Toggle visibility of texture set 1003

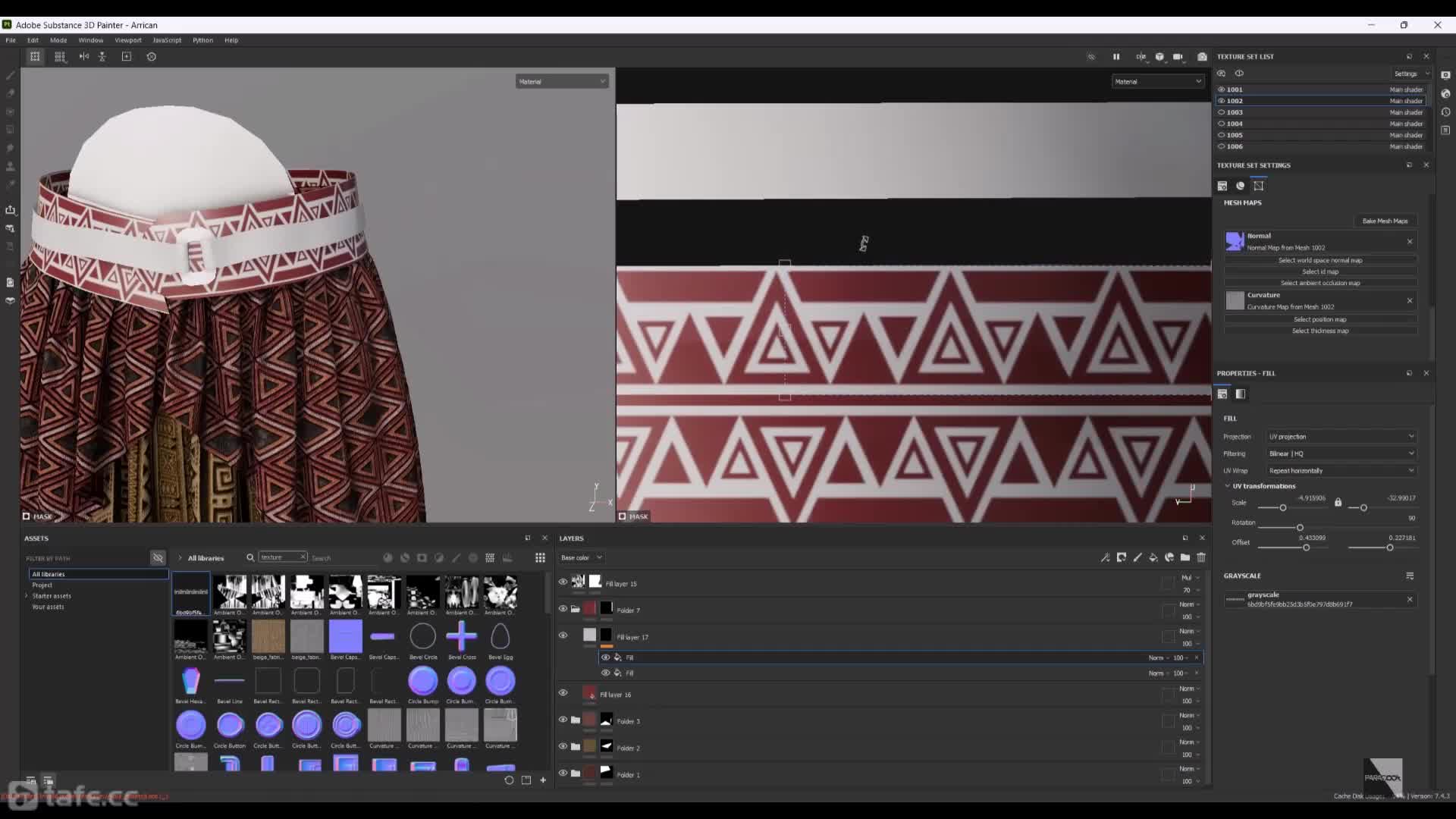[1222, 112]
